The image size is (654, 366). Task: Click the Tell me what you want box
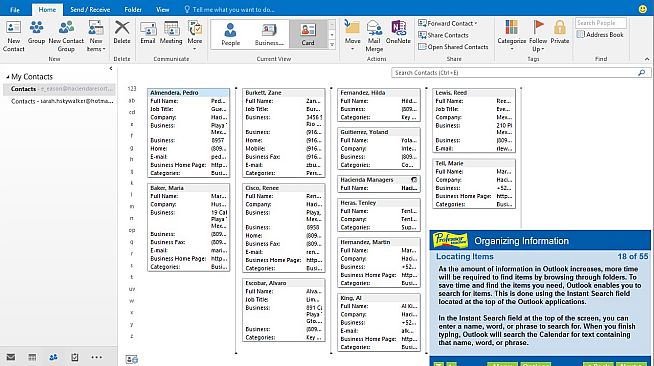coord(229,9)
